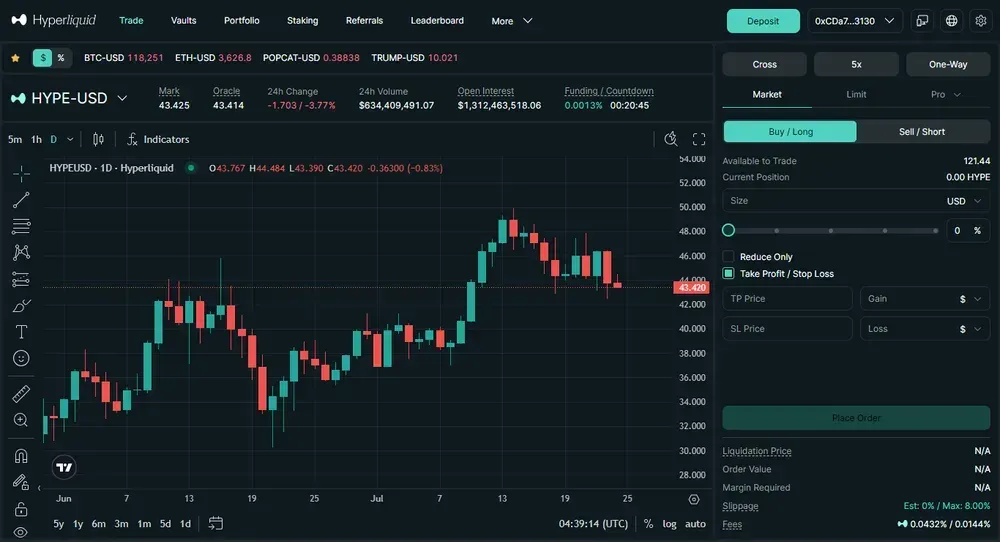The width and height of the screenshot is (1000, 542).
Task: Open chart settings gear below price axis
Action: click(x=694, y=499)
